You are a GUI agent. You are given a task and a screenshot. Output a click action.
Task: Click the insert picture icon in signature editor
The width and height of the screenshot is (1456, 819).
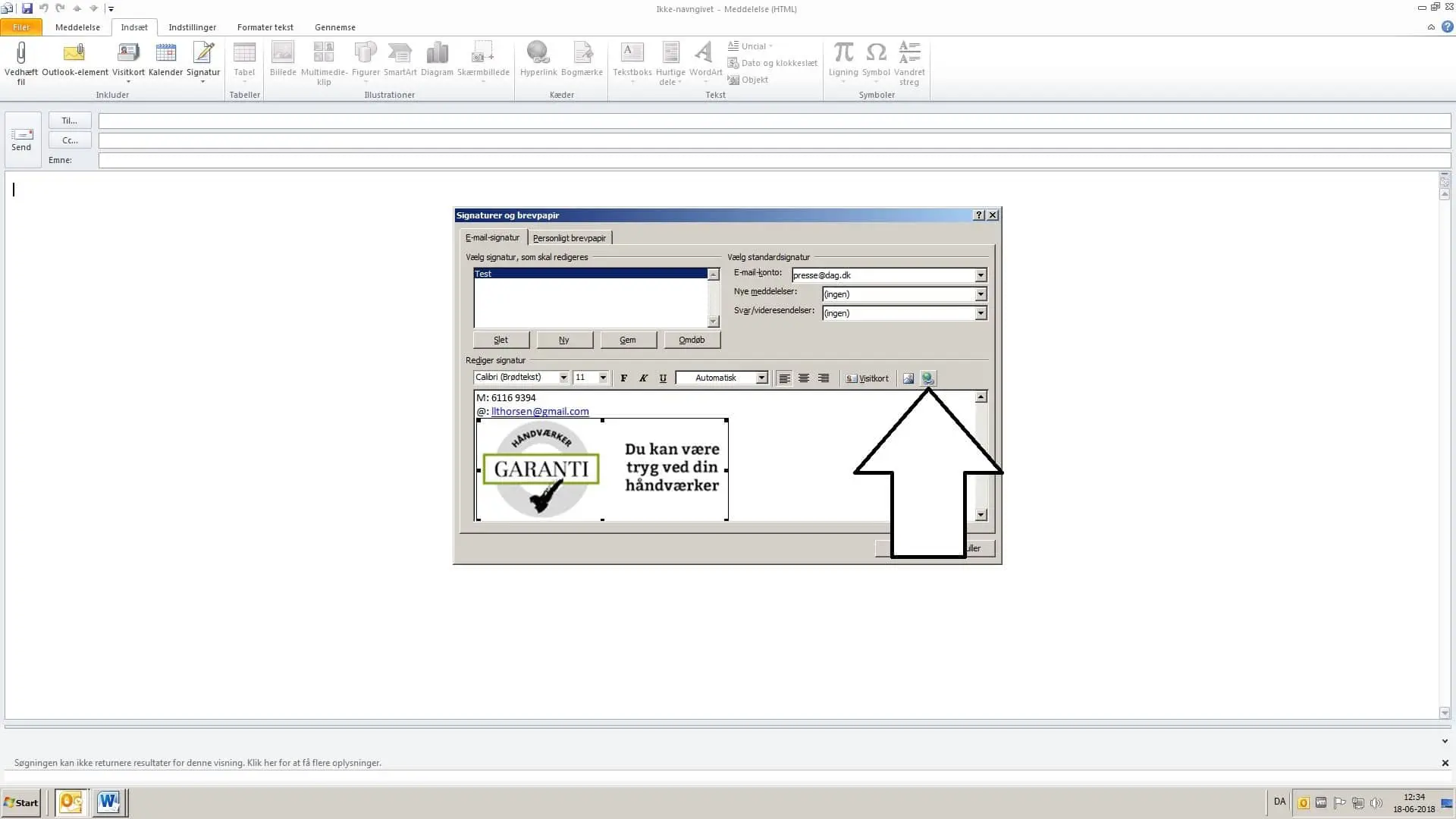tap(908, 378)
